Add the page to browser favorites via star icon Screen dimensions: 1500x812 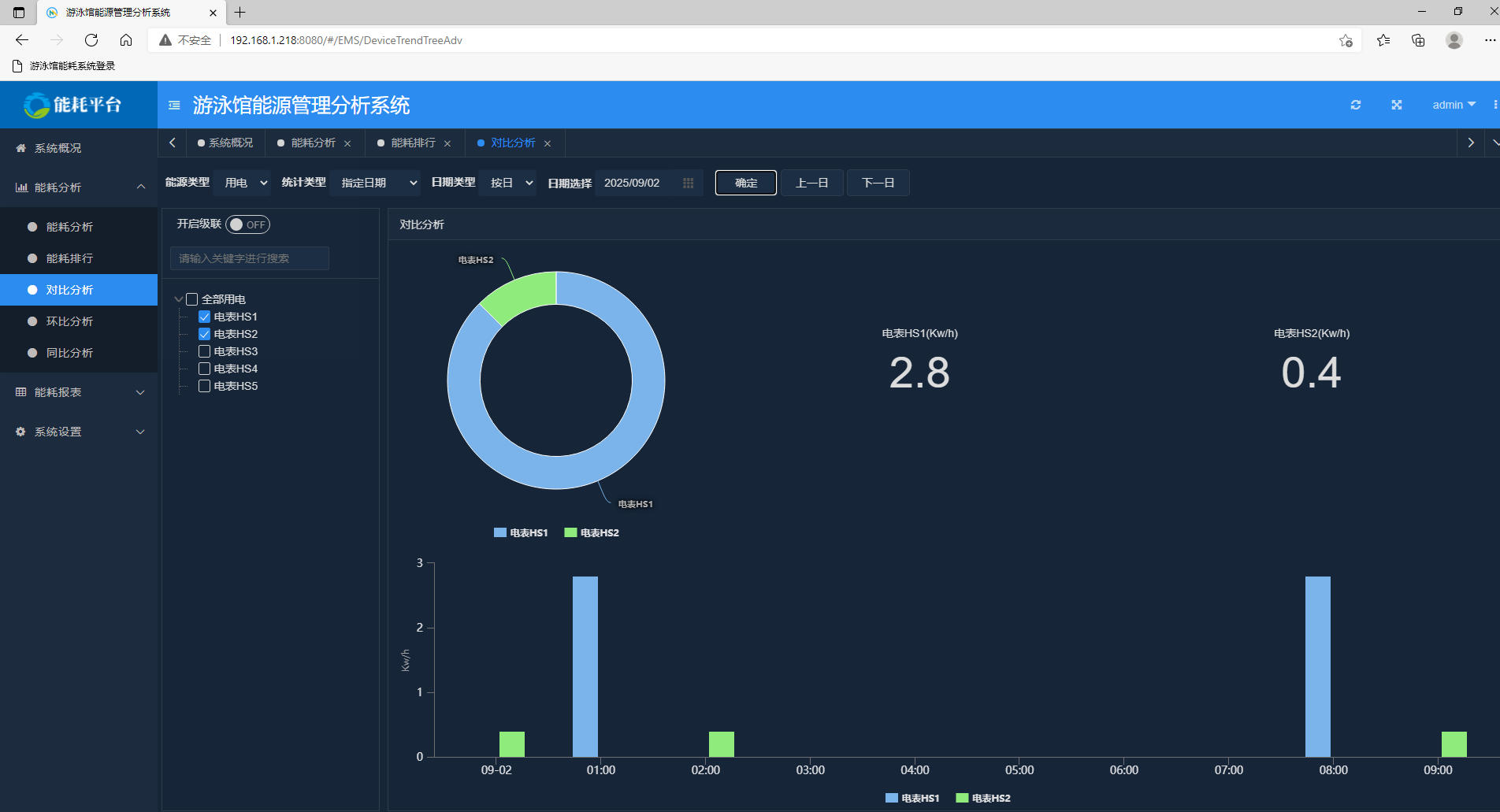coord(1346,40)
